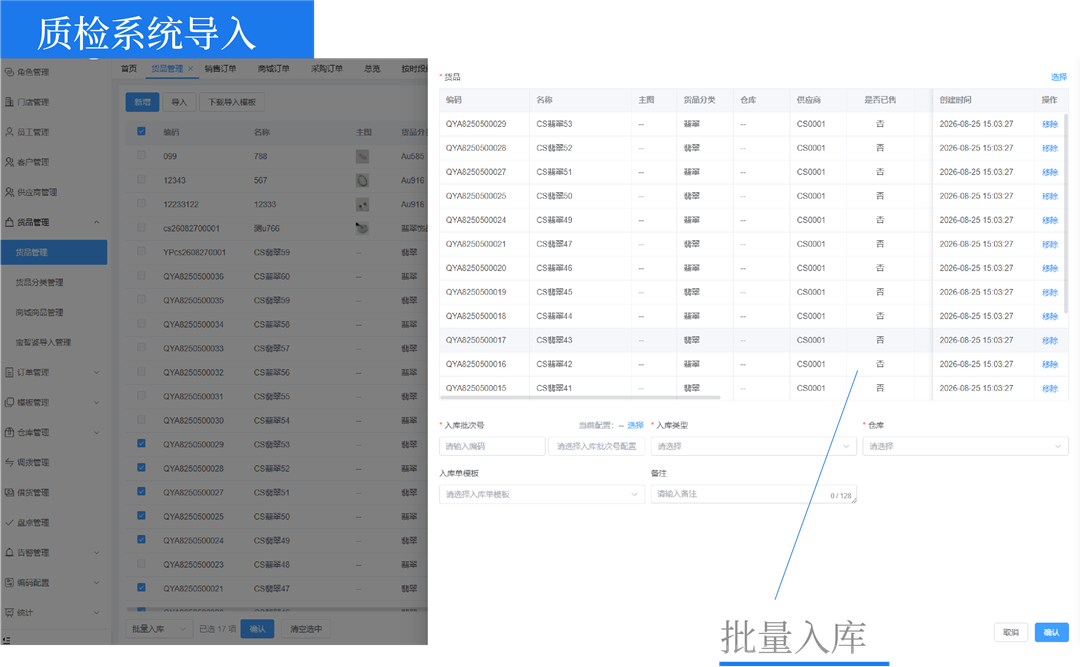Click the 编码配置 sidebar icon
Viewport: 1080px width, 667px height.
coord(9,582)
